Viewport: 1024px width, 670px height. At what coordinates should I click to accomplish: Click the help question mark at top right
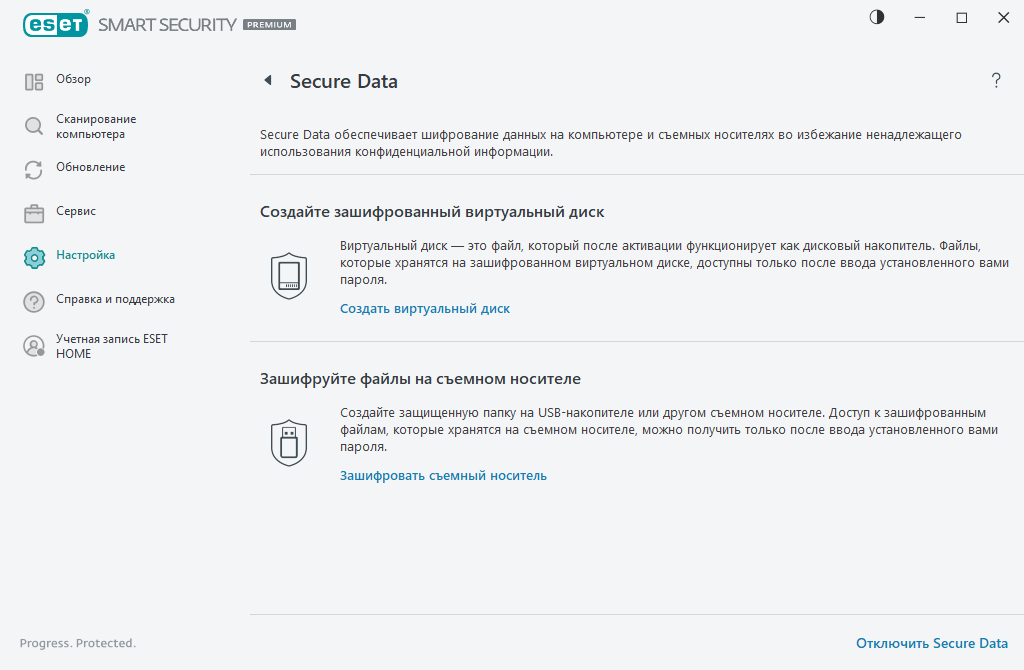pyautogui.click(x=996, y=81)
